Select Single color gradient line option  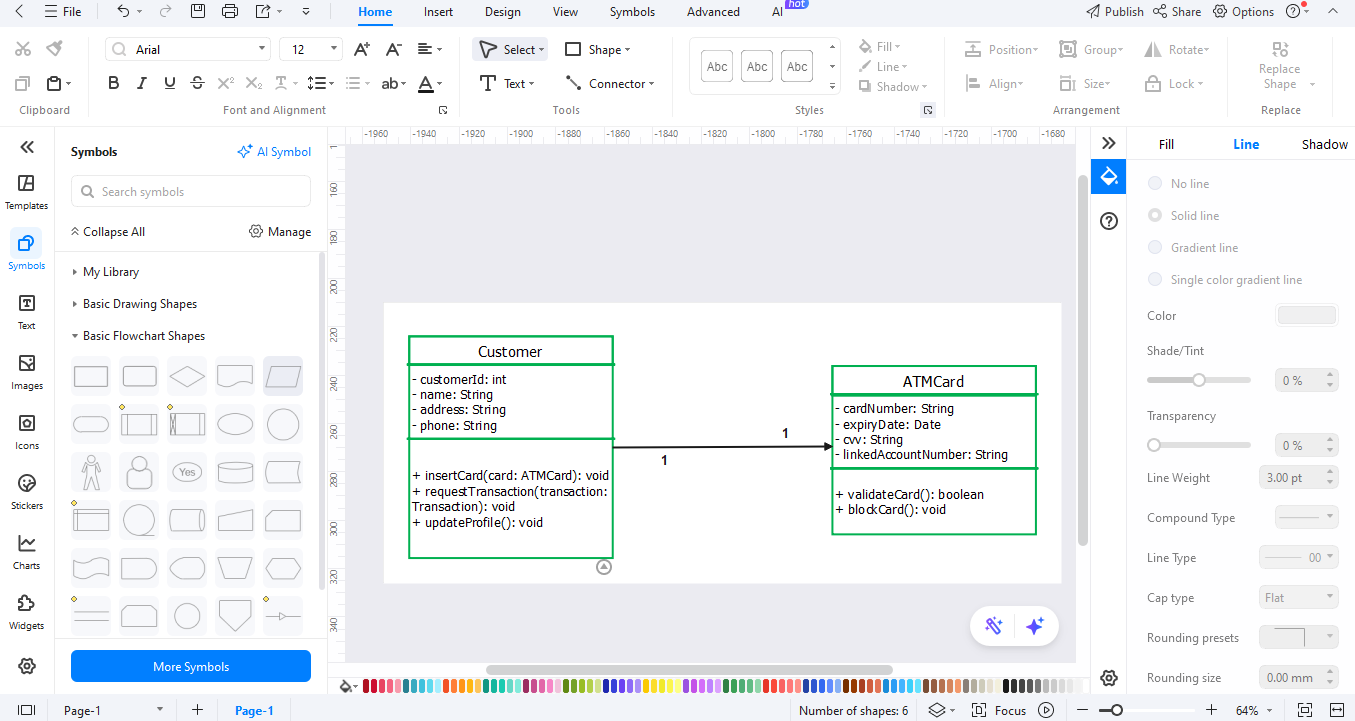[1155, 280]
